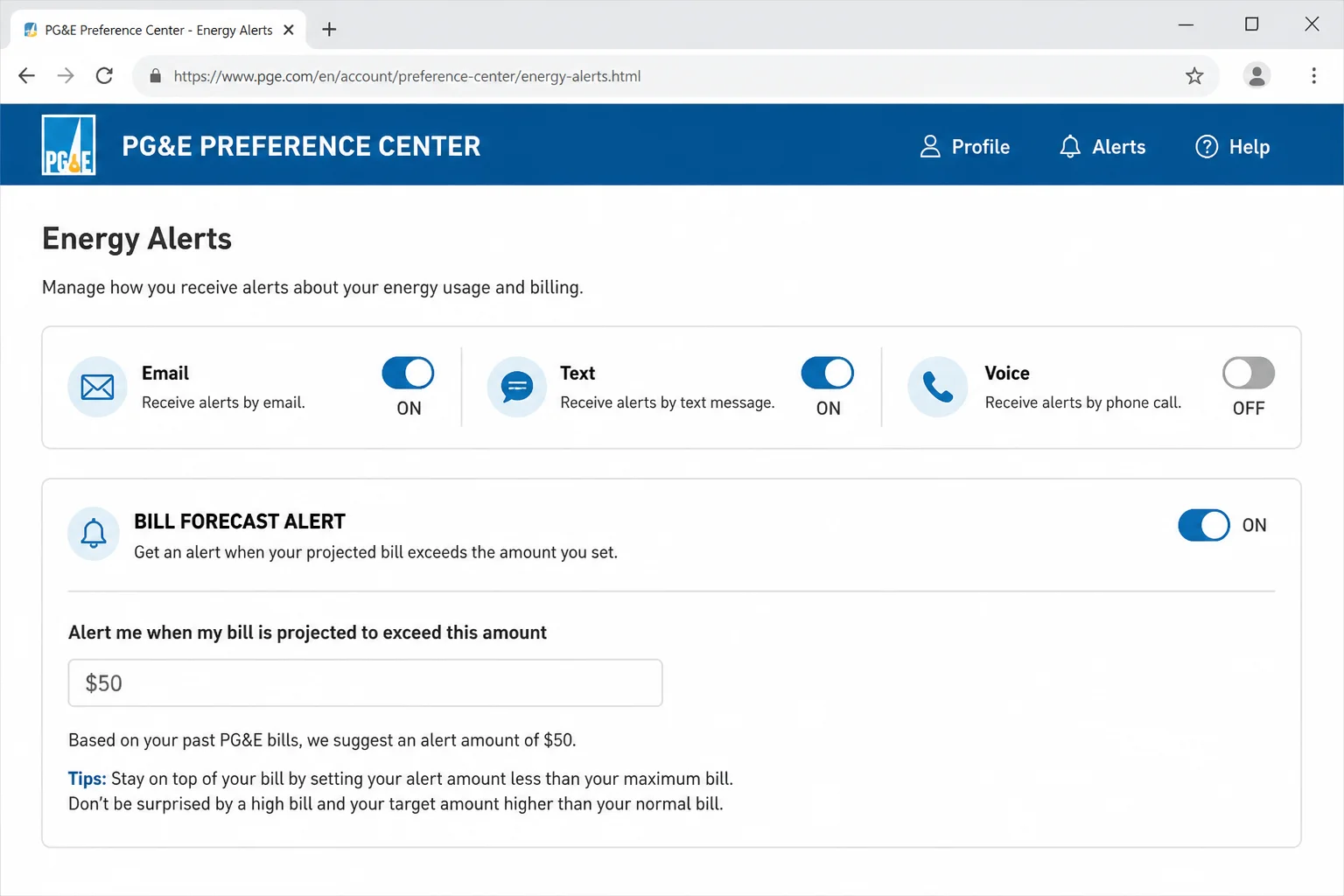Screen dimensions: 1344x896
Task: Go forward in browser history
Action: pyautogui.click(x=66, y=76)
